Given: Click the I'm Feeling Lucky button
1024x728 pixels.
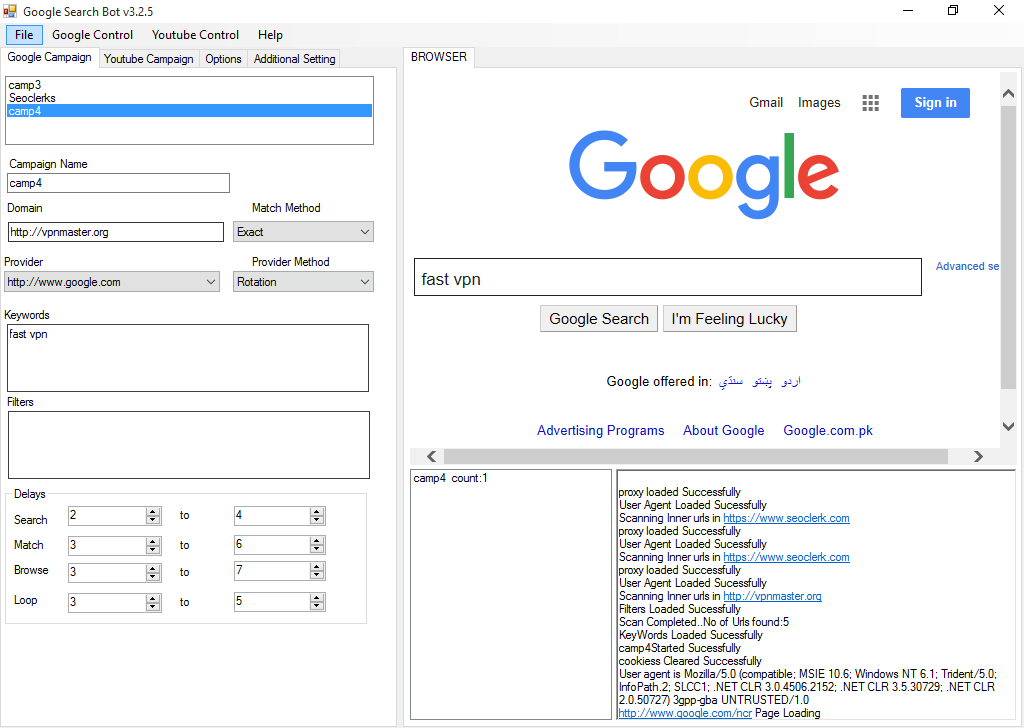Looking at the screenshot, I should (729, 319).
